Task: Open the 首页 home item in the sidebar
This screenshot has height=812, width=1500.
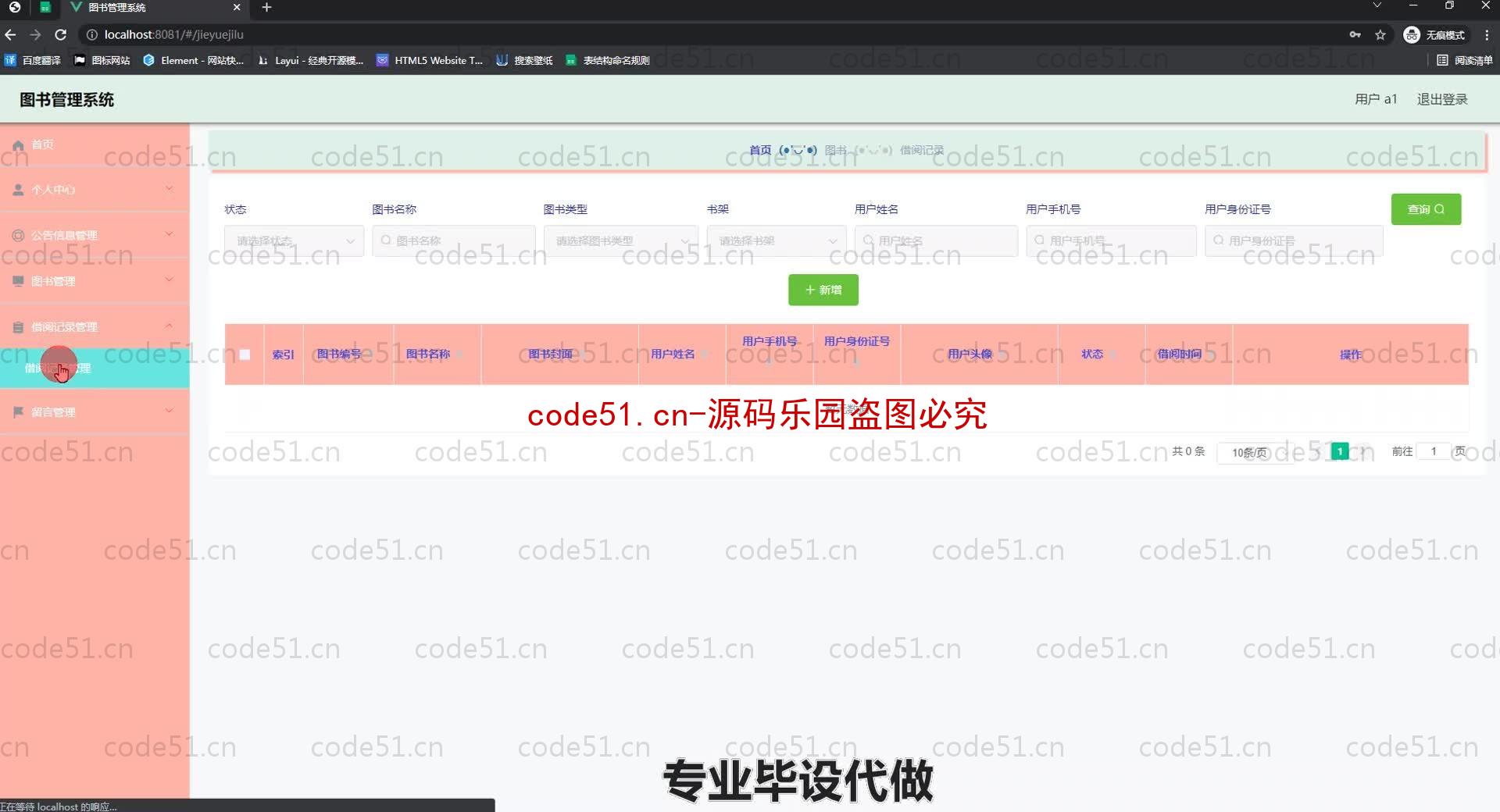Action: (94, 144)
